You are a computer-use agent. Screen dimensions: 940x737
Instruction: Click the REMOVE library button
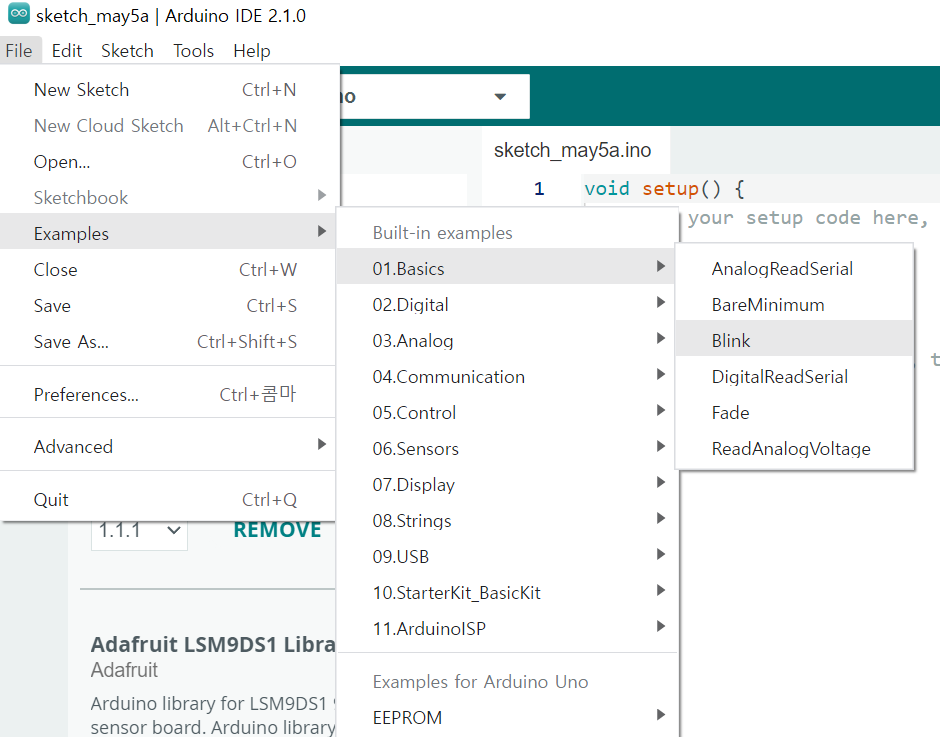277,530
